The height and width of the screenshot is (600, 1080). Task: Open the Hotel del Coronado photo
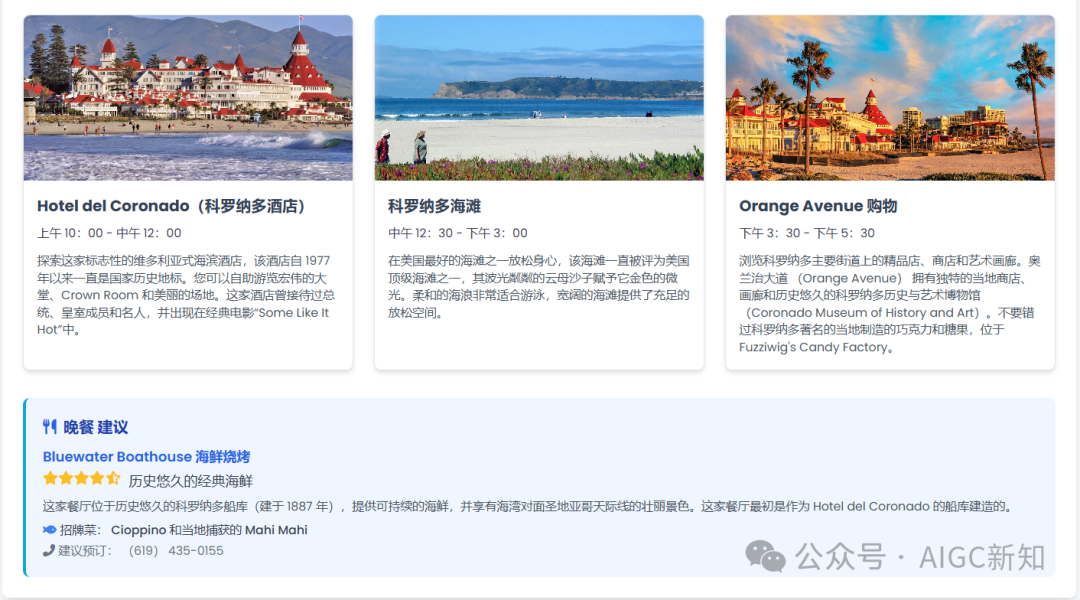click(x=188, y=98)
